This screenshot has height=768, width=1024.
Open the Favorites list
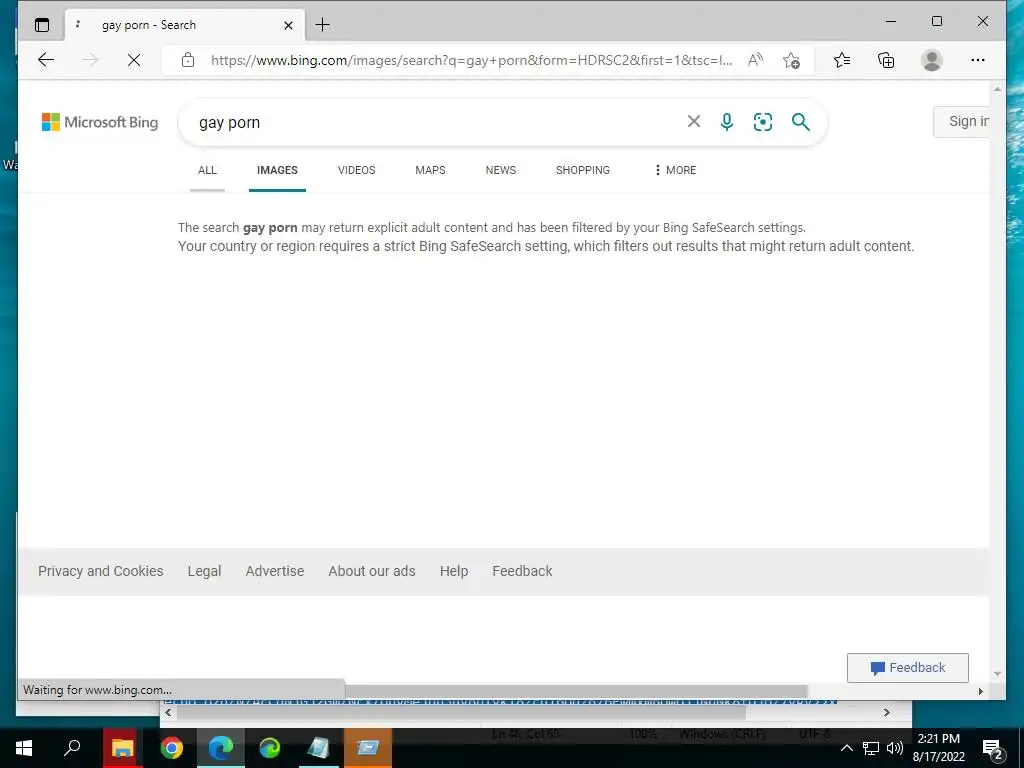tap(842, 60)
